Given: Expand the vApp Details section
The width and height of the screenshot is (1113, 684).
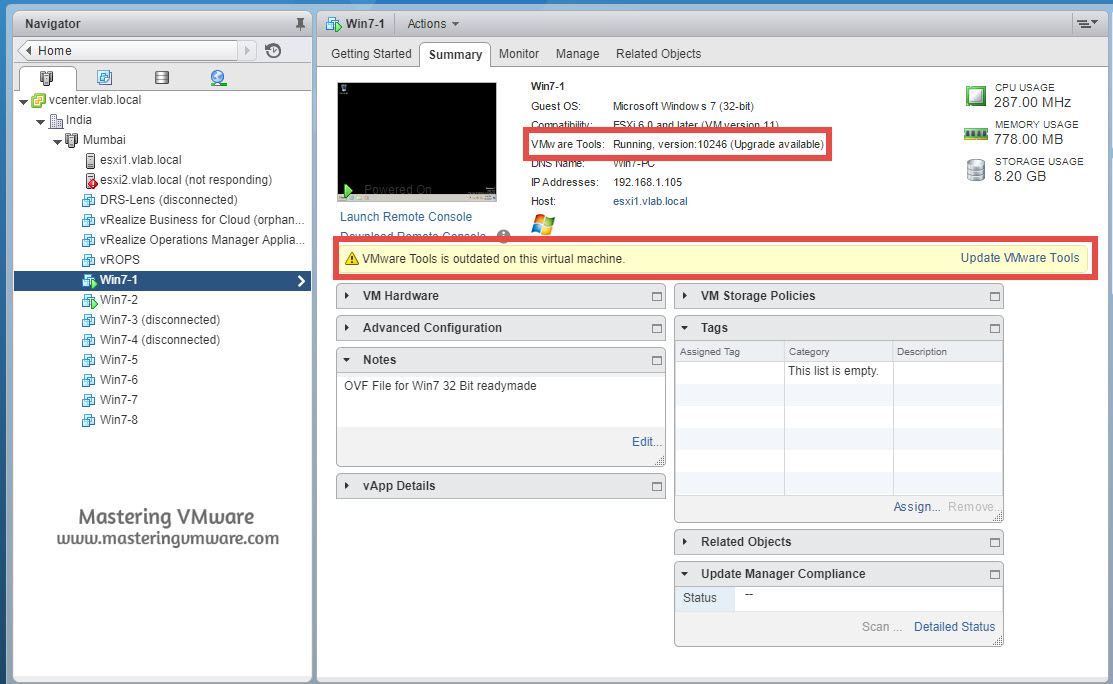Looking at the screenshot, I should pos(347,486).
